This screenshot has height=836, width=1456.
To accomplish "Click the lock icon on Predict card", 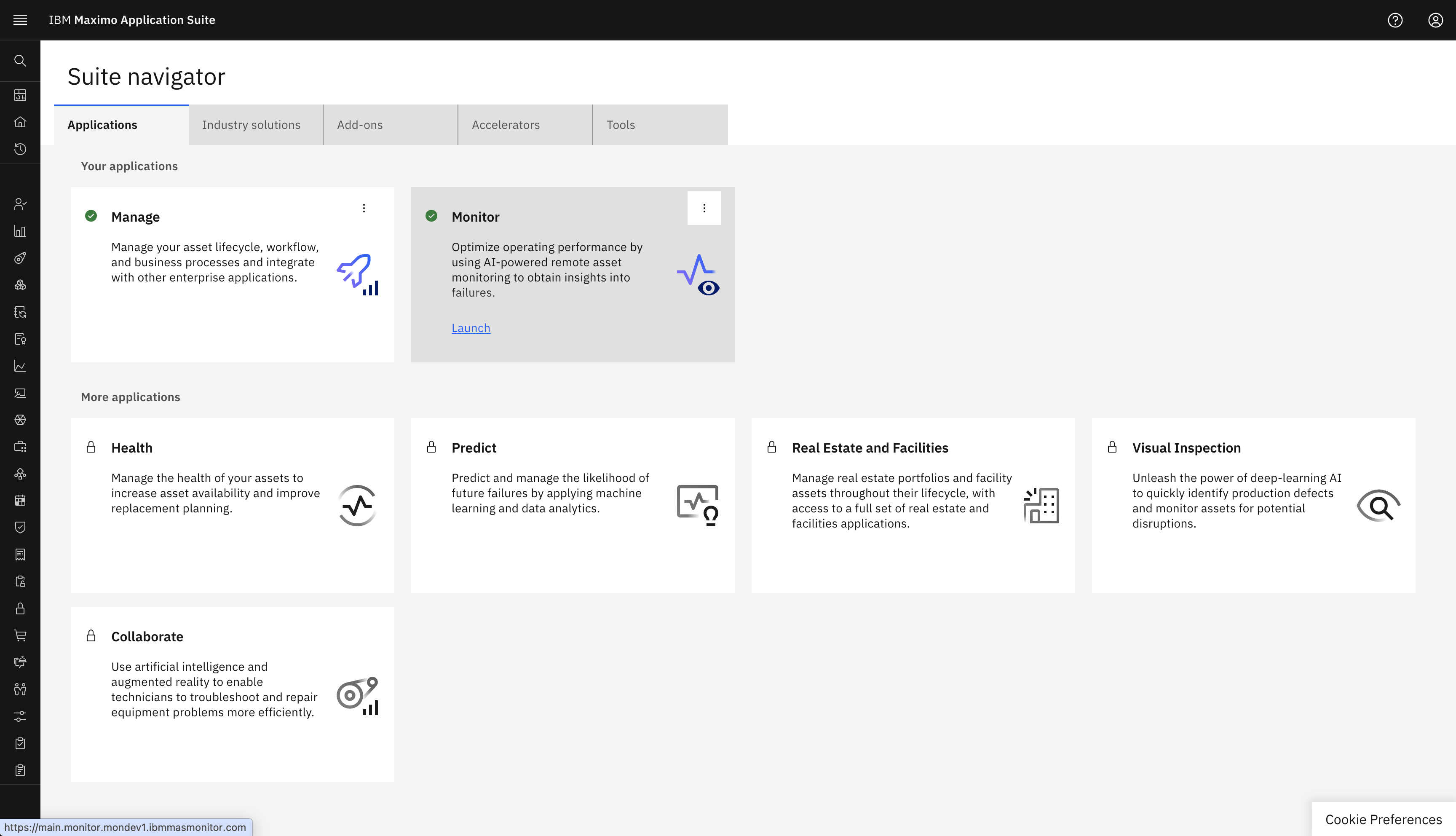I will click(x=431, y=447).
